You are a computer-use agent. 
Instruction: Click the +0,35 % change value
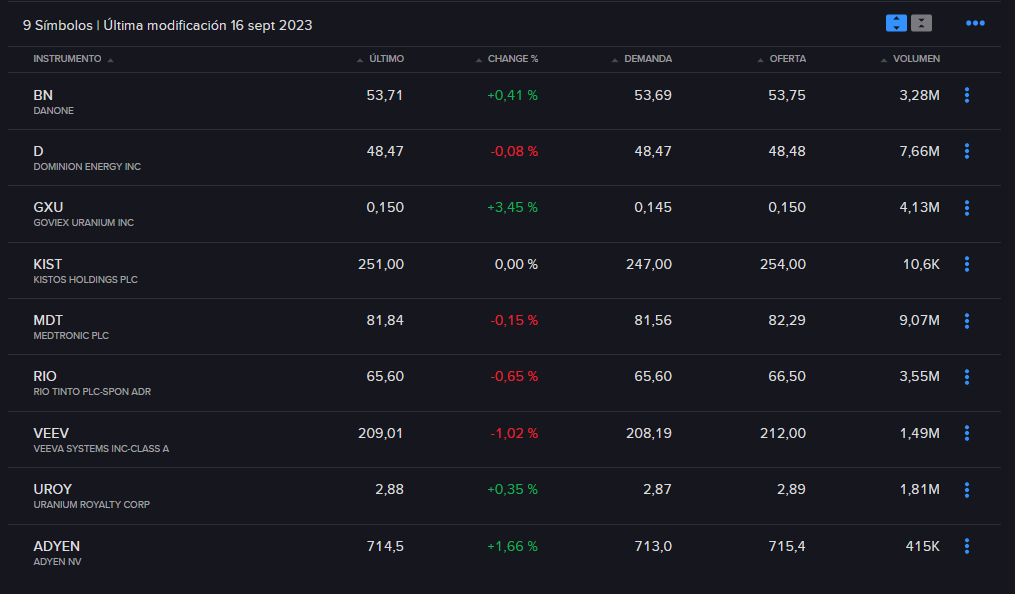click(512, 490)
